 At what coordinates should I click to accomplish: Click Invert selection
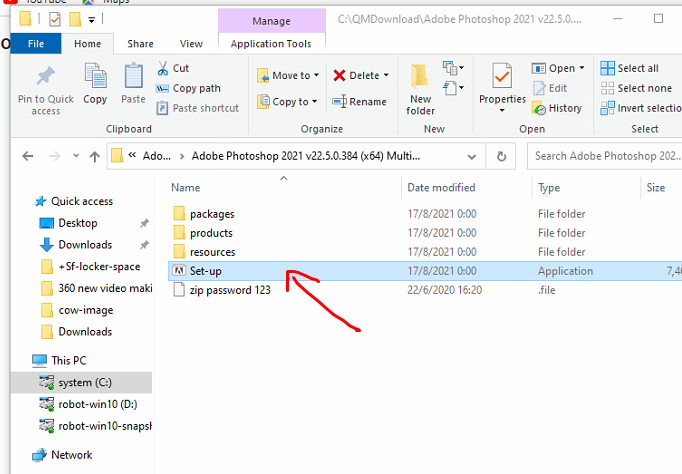pyautogui.click(x=641, y=108)
